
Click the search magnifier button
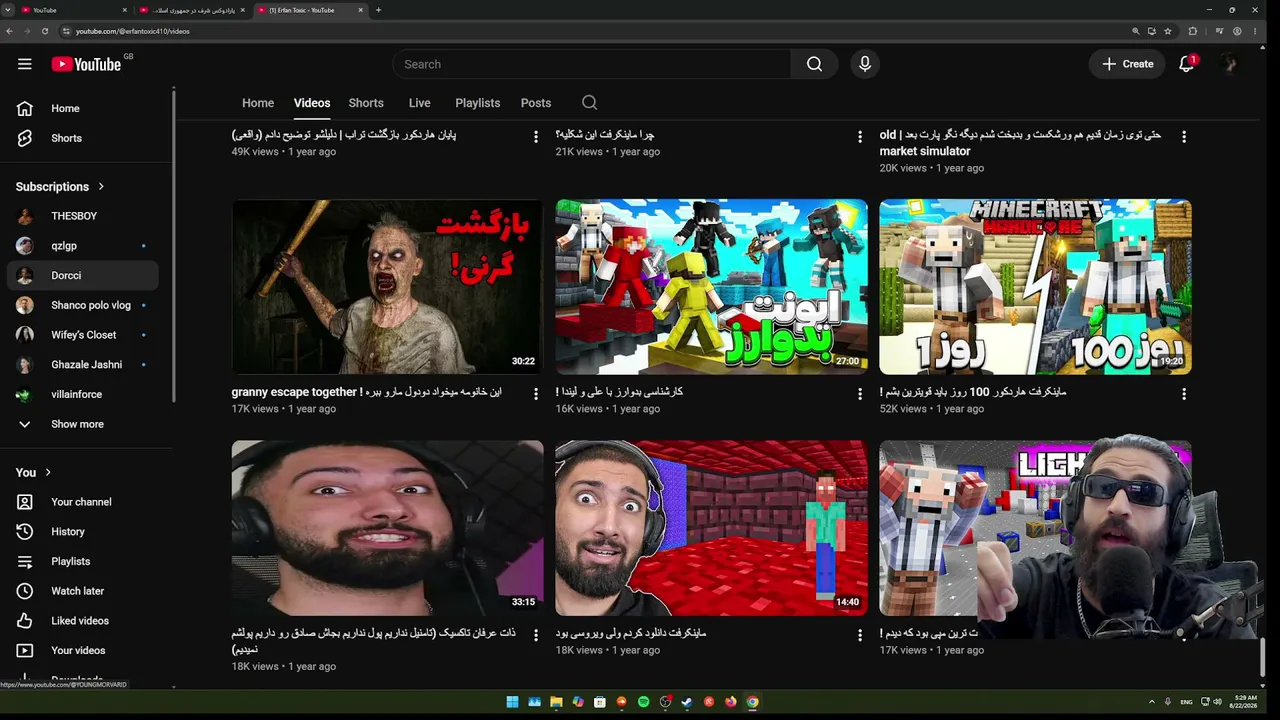tap(814, 64)
